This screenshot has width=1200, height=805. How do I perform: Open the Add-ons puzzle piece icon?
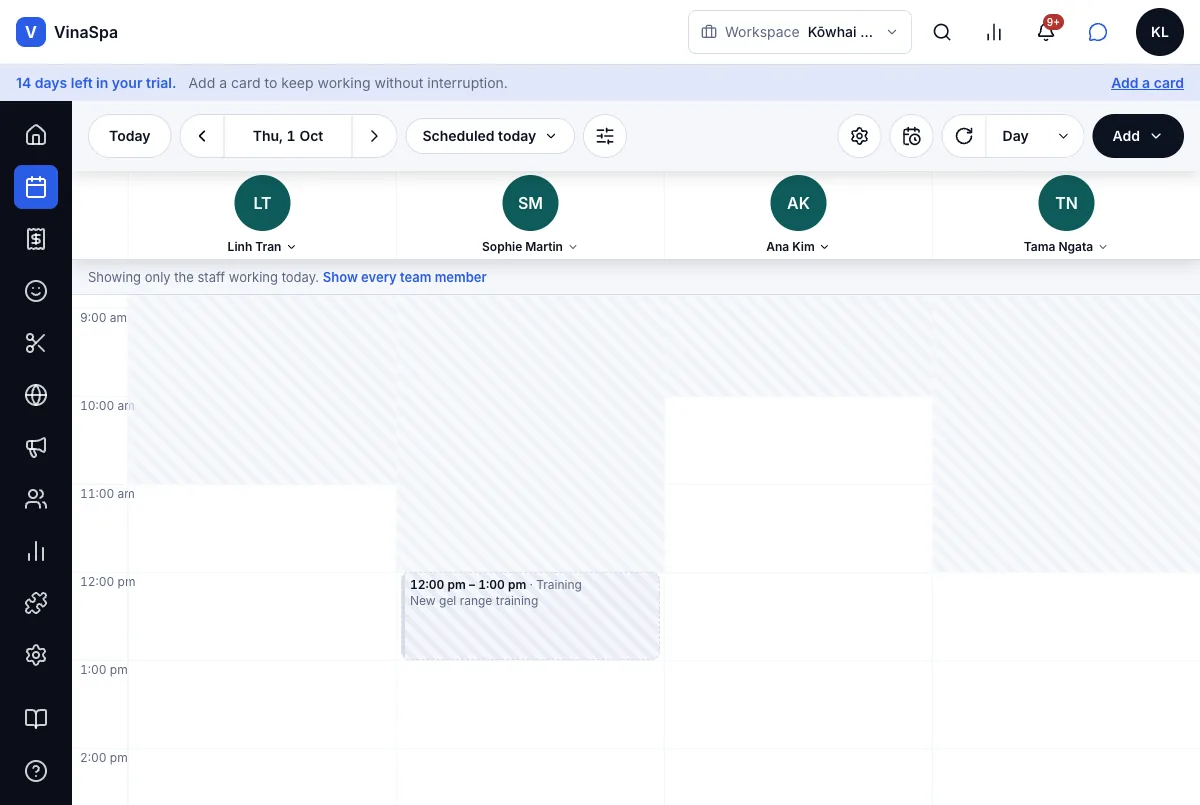point(36,603)
